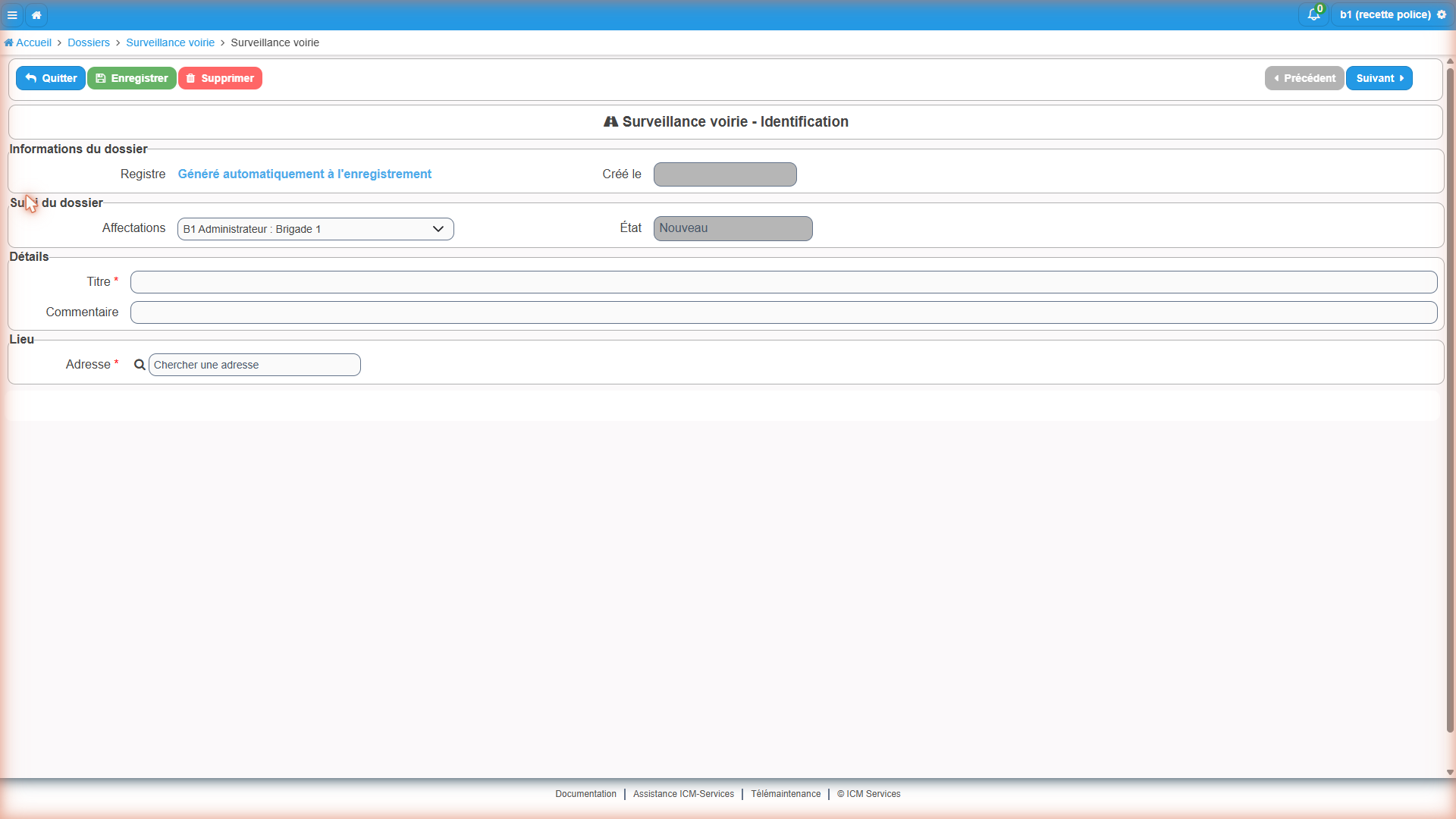
Task: Advance with Suivant button
Action: point(1379,78)
